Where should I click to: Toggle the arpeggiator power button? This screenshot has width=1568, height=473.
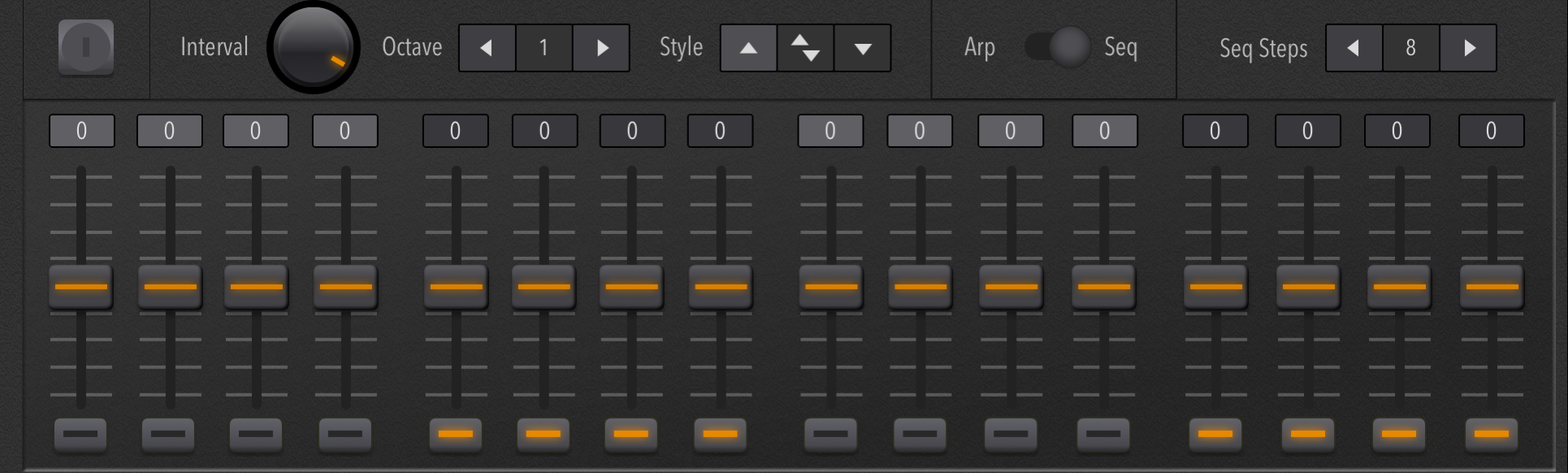tap(86, 47)
